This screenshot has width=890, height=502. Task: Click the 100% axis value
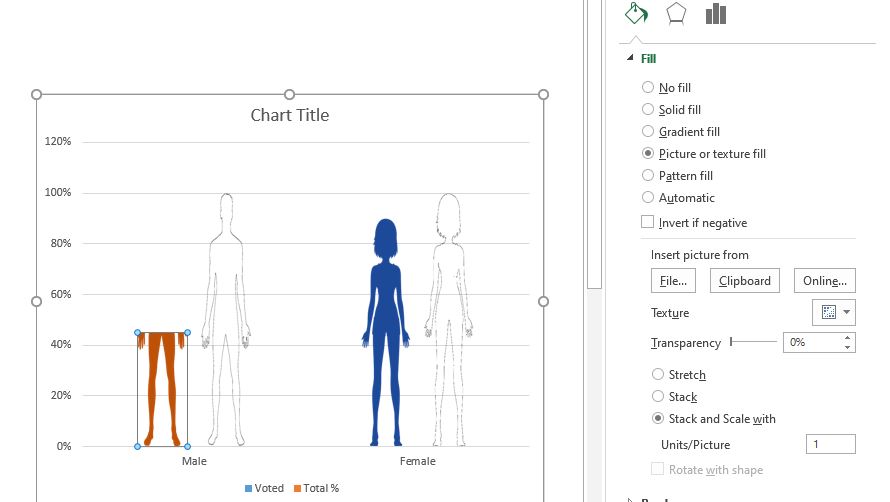58,193
